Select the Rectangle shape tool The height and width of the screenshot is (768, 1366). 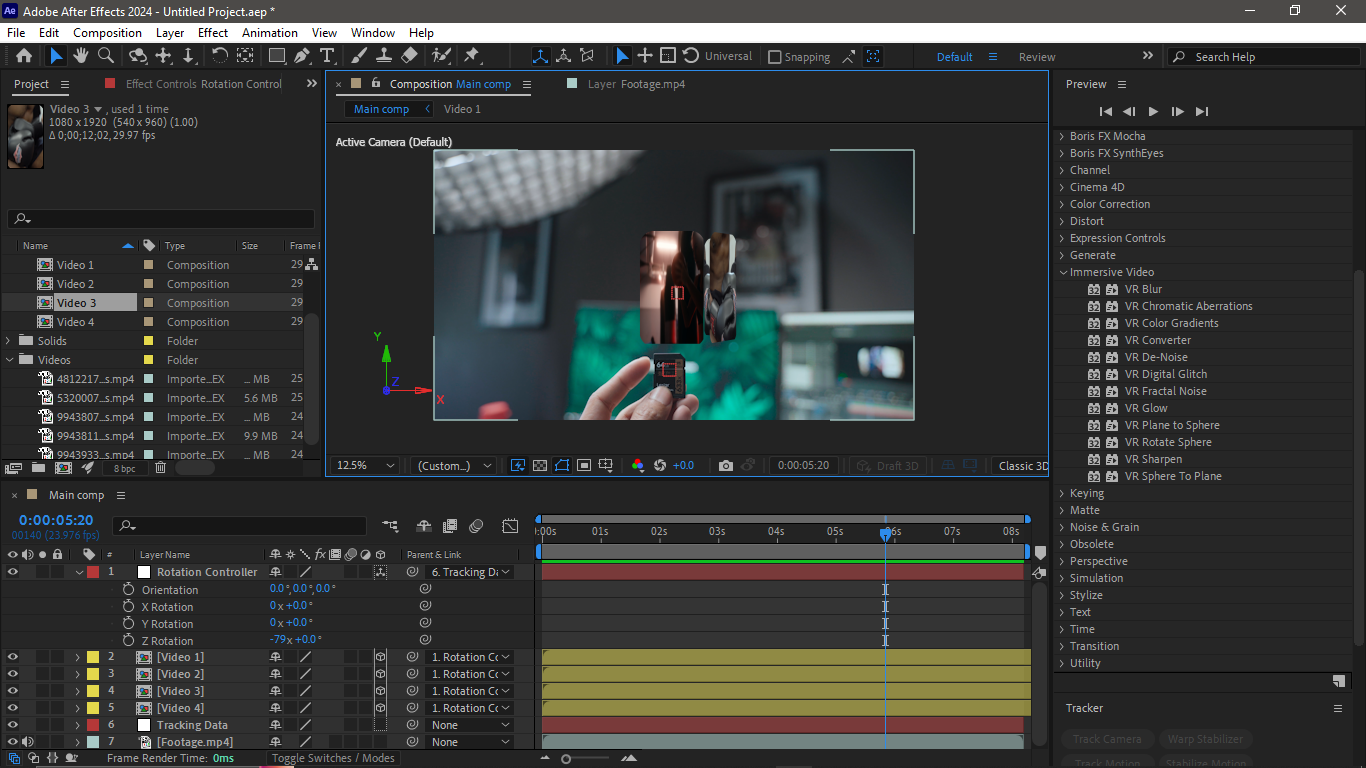tap(277, 56)
